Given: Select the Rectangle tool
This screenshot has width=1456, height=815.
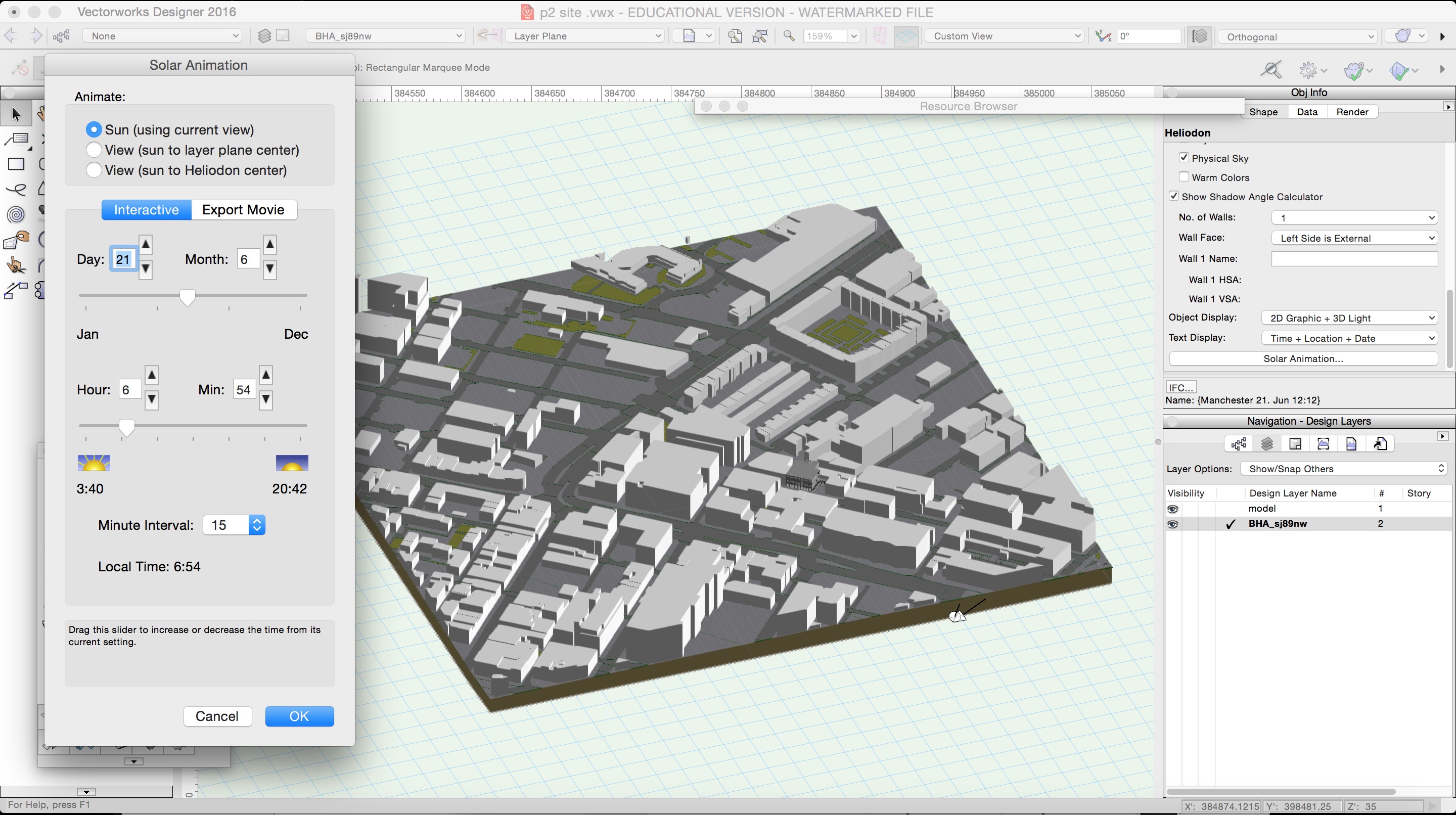Looking at the screenshot, I should 16,164.
